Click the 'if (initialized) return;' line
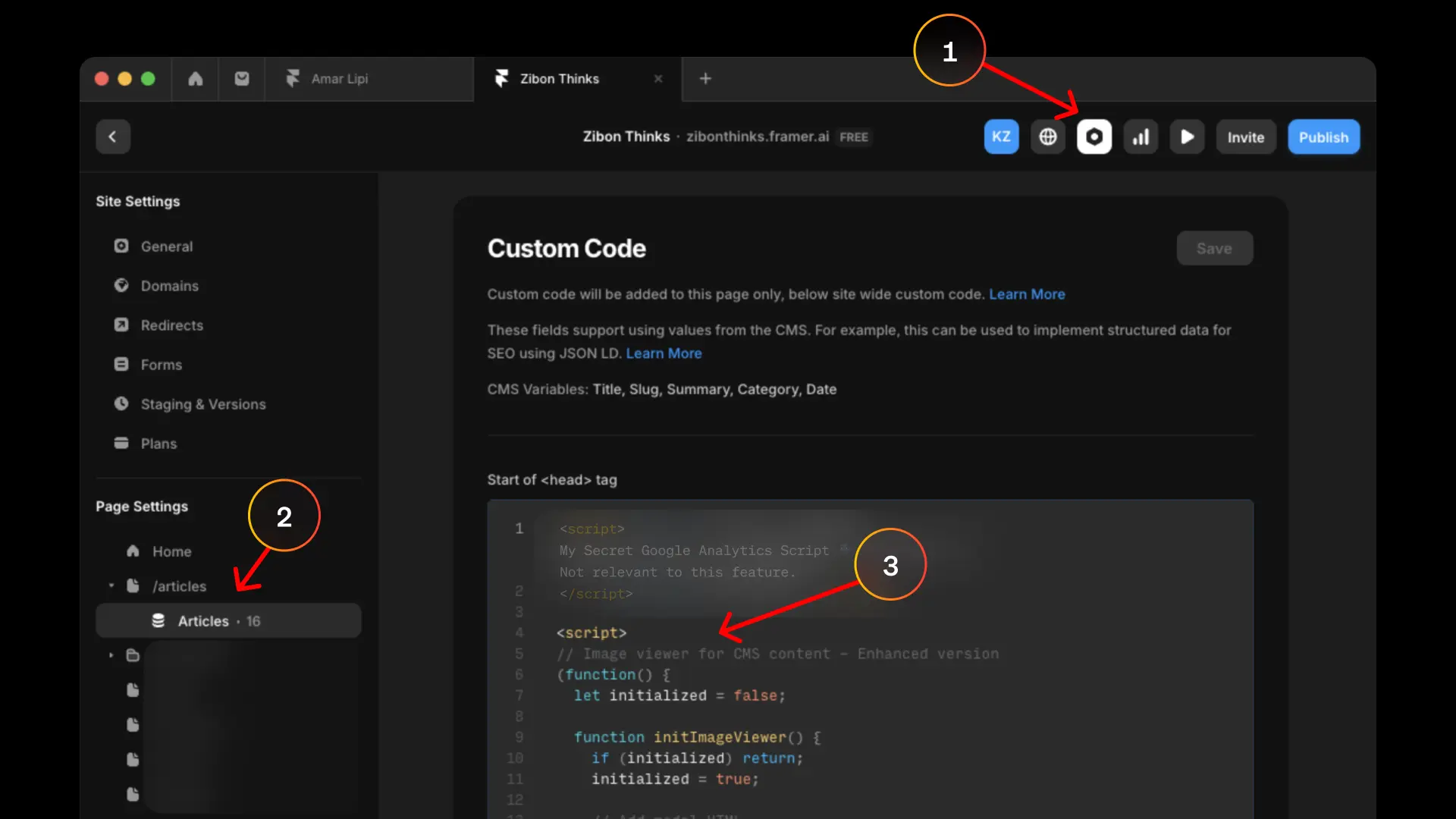This screenshot has height=819, width=1456. [697, 758]
